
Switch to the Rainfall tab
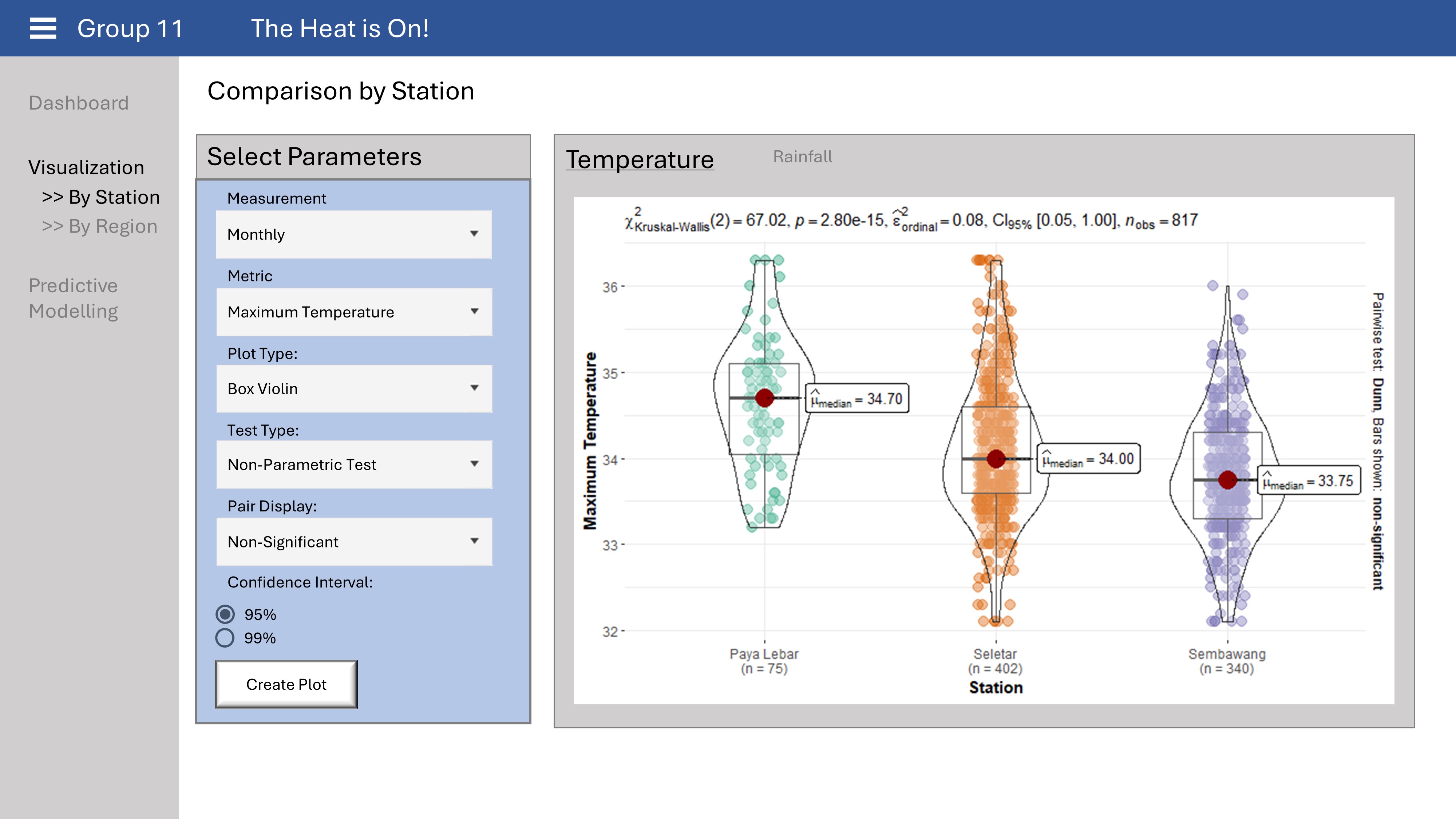[x=802, y=157]
